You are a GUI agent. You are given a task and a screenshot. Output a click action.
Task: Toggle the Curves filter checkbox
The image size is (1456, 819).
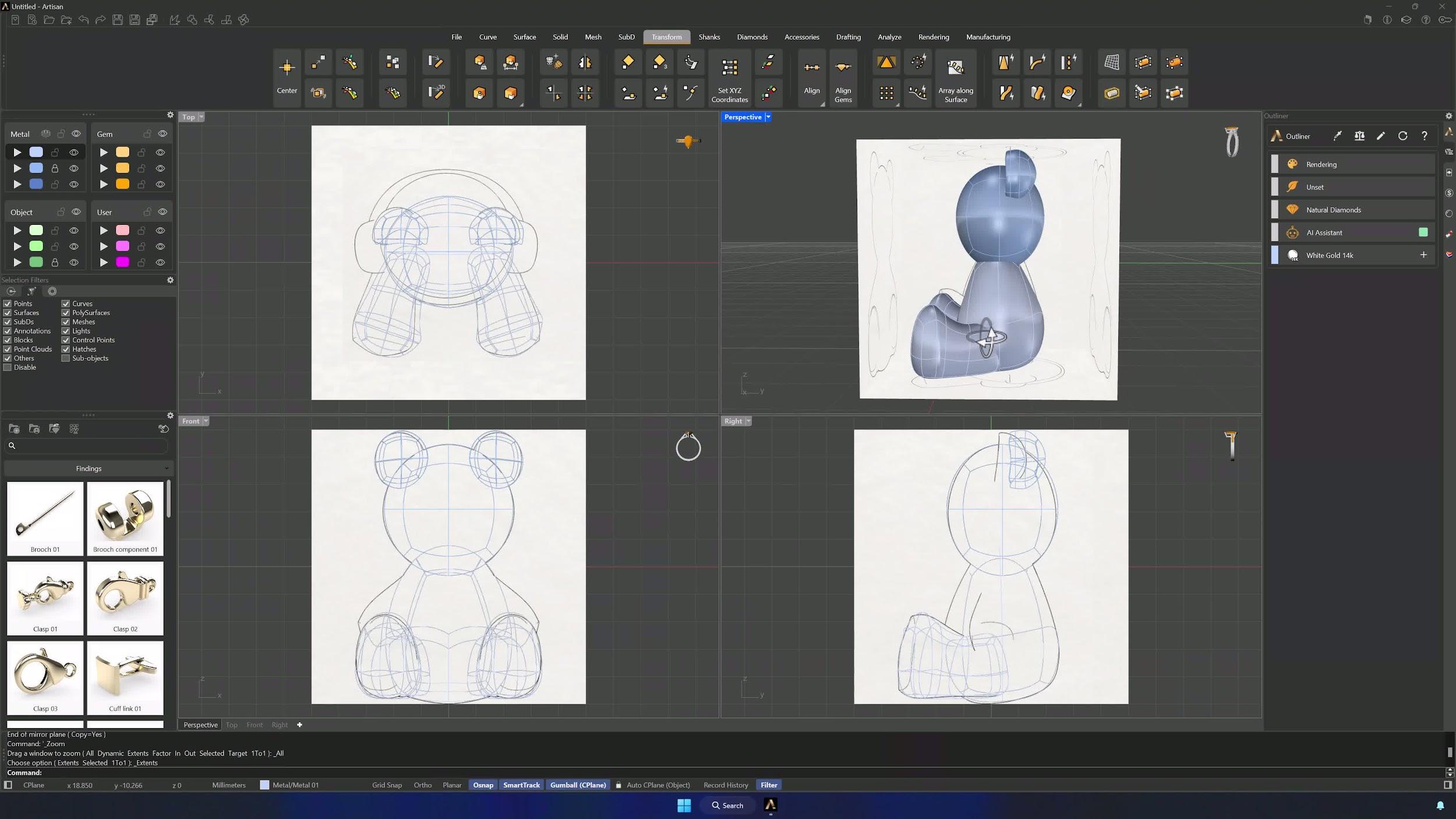point(66,303)
